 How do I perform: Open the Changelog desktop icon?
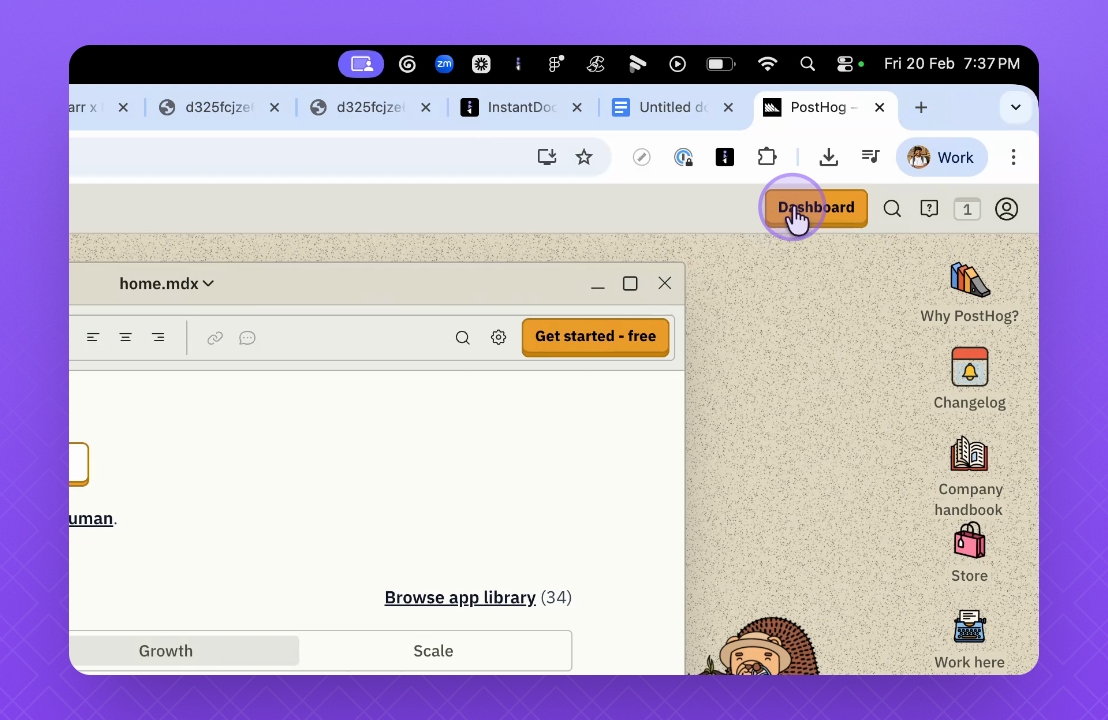tap(970, 379)
